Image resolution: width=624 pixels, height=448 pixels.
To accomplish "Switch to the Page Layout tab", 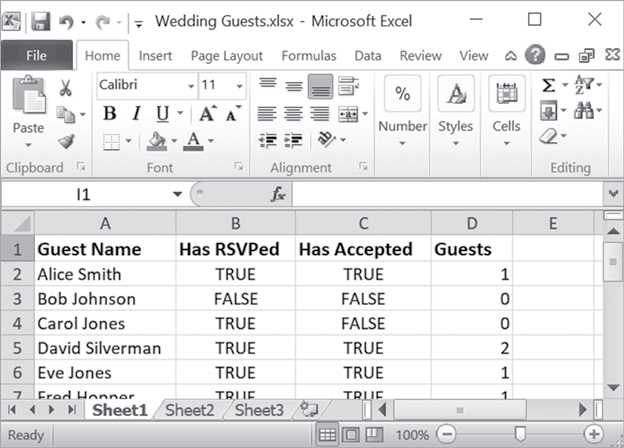I will tap(227, 56).
